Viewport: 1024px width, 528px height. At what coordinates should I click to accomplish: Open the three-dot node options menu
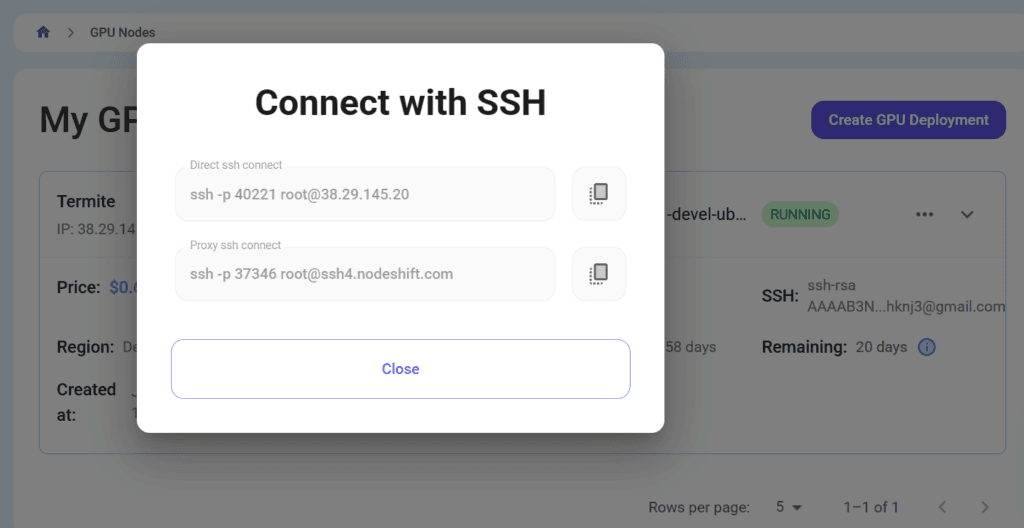924,214
